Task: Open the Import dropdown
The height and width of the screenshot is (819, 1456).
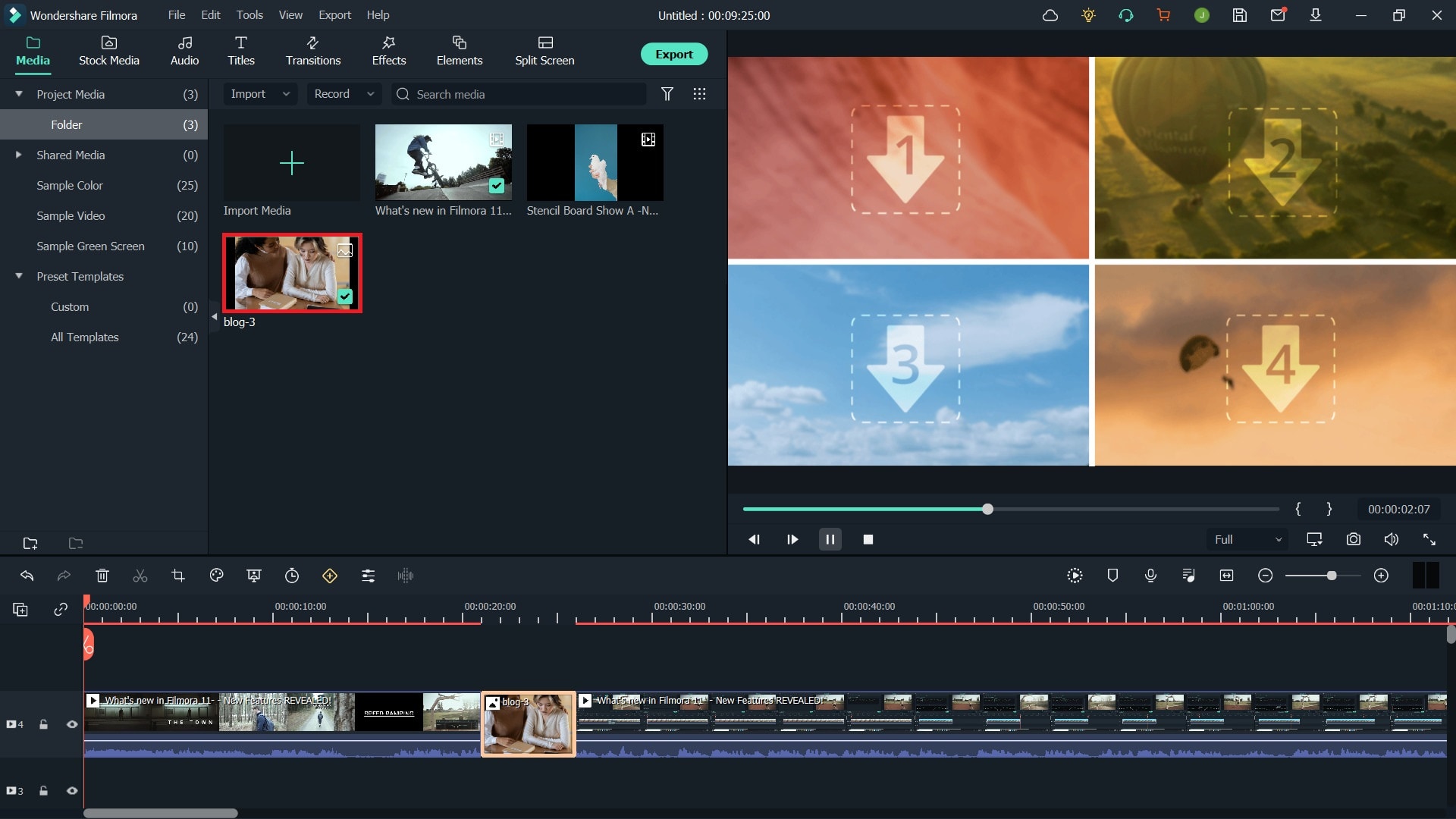Action: pos(260,94)
